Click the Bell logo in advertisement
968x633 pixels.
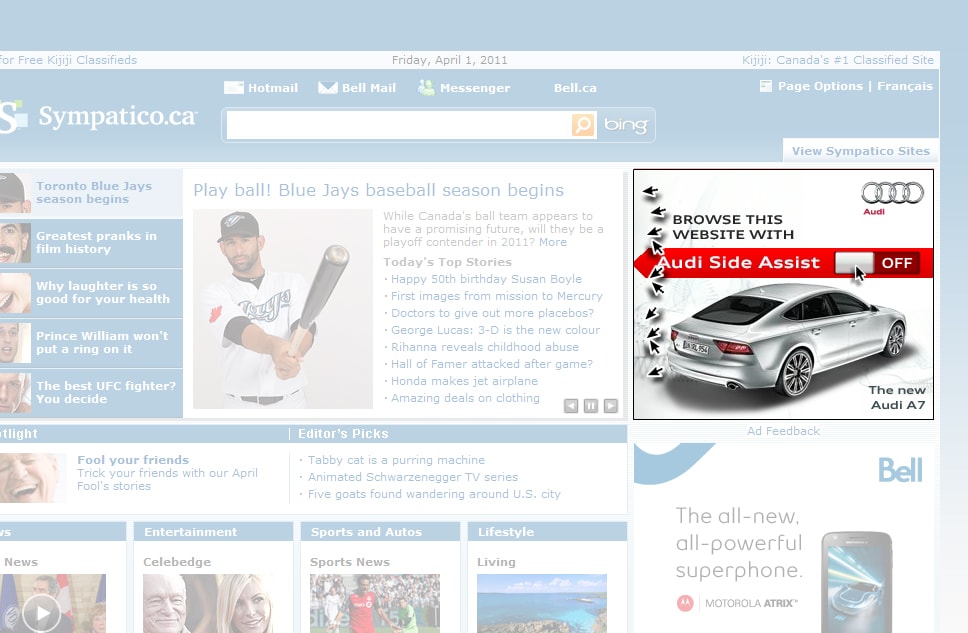[900, 471]
